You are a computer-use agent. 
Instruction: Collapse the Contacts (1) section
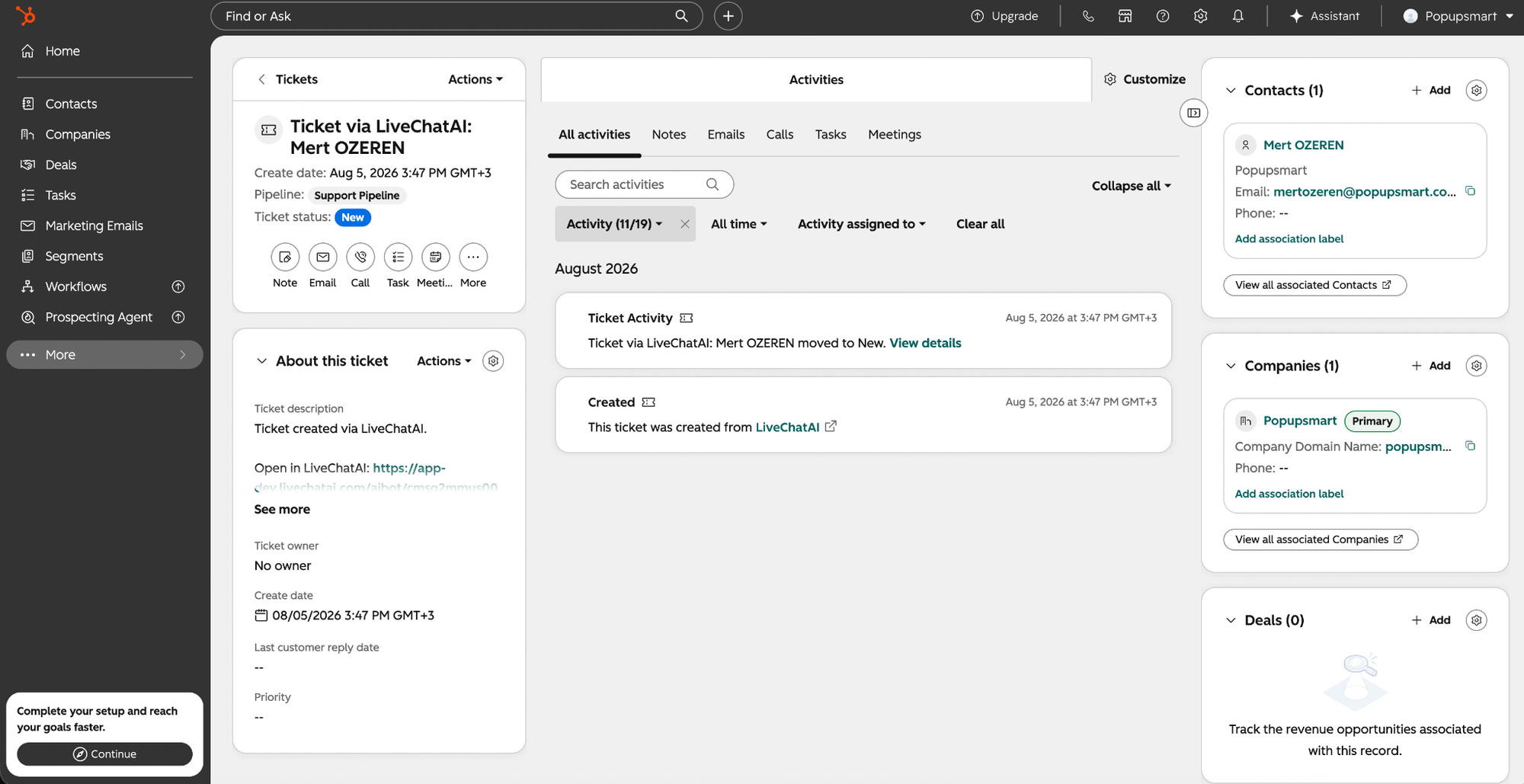click(x=1231, y=91)
